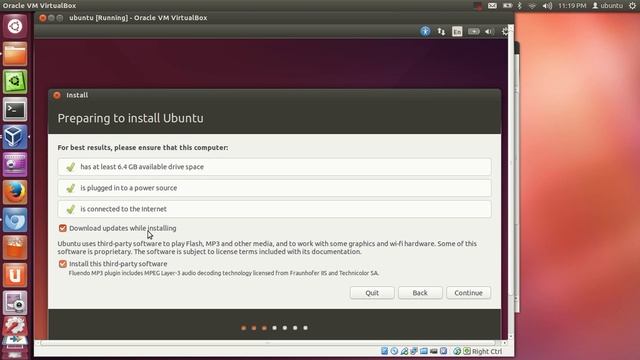Image resolution: width=640 pixels, height=360 pixels.
Task: Click the Quit button
Action: [x=372, y=293]
